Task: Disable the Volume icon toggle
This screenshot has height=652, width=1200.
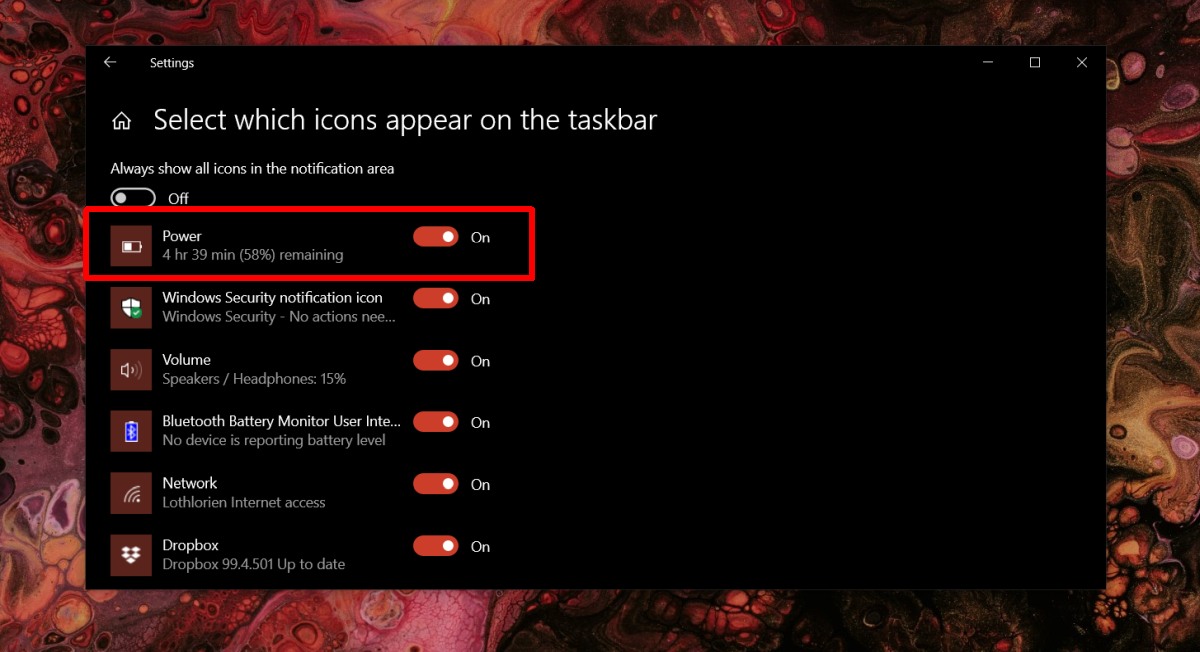Action: tap(435, 360)
